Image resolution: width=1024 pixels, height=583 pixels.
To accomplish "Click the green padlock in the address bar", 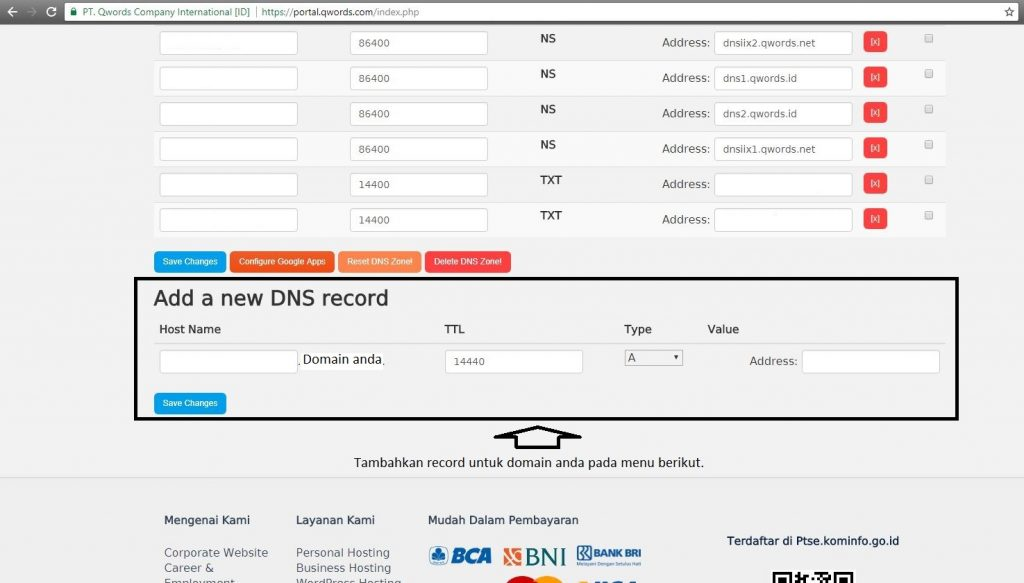I will click(x=72, y=13).
